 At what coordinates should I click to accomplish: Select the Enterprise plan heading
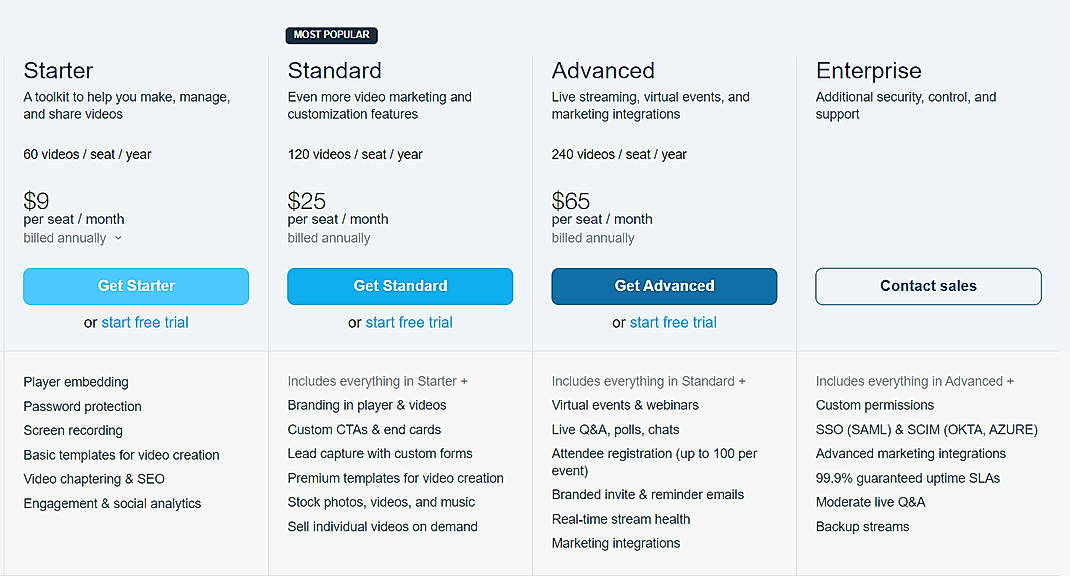(x=869, y=71)
